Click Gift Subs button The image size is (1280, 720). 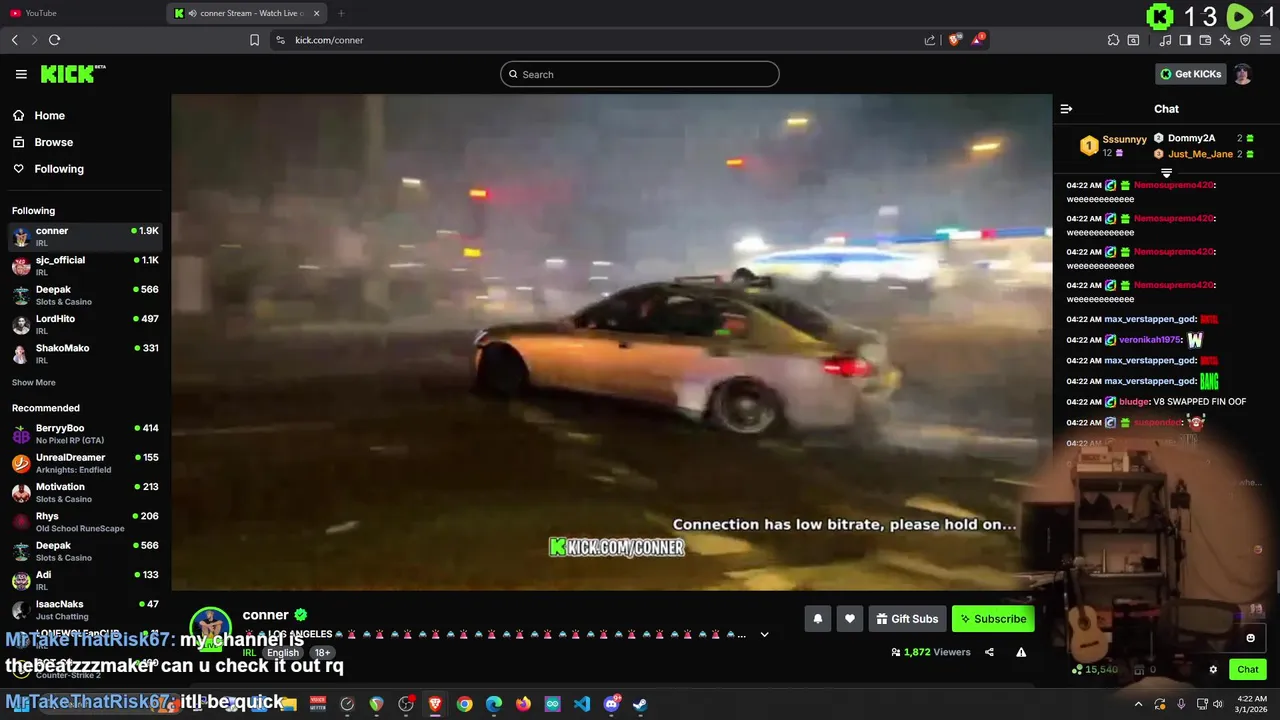tap(907, 619)
